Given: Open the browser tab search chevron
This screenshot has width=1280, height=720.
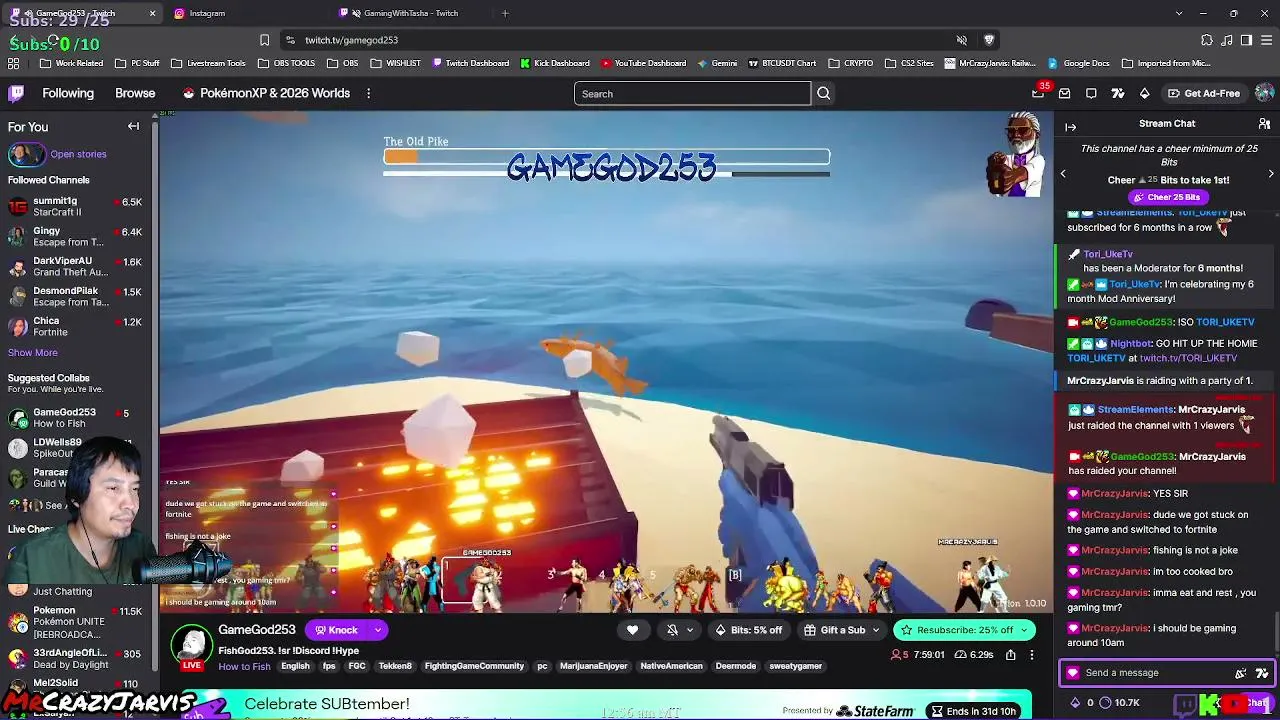Looking at the screenshot, I should point(1179,13).
